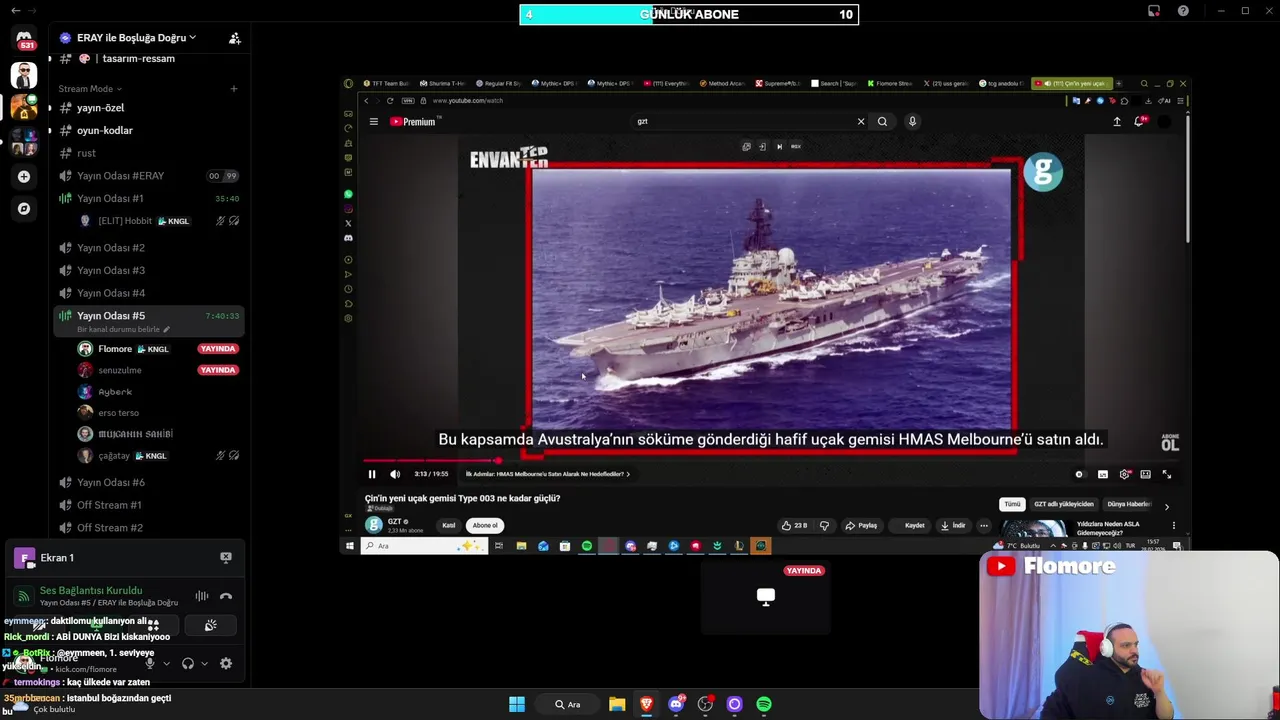
Task: Open the soundboard button in the voice panel
Action: pyautogui.click(x=210, y=626)
